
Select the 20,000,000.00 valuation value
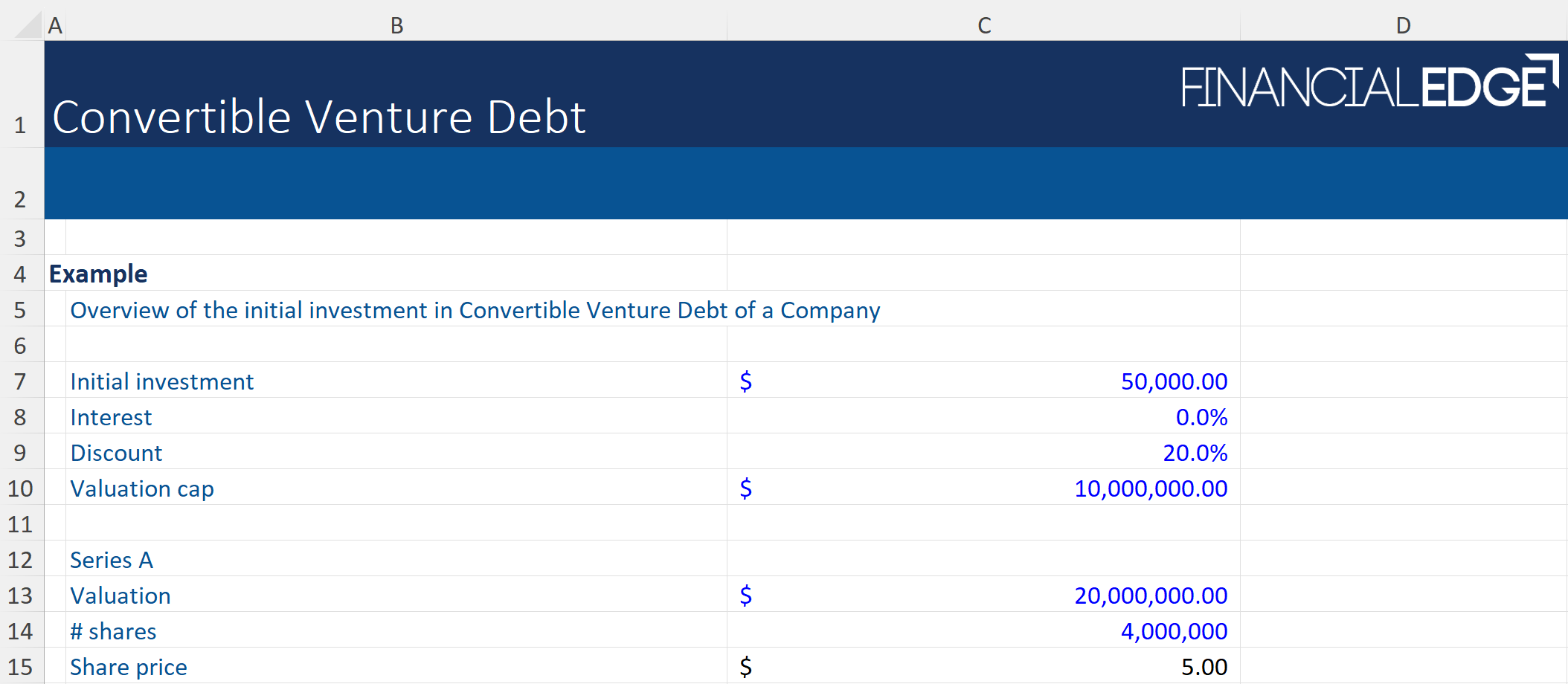(x=1150, y=596)
